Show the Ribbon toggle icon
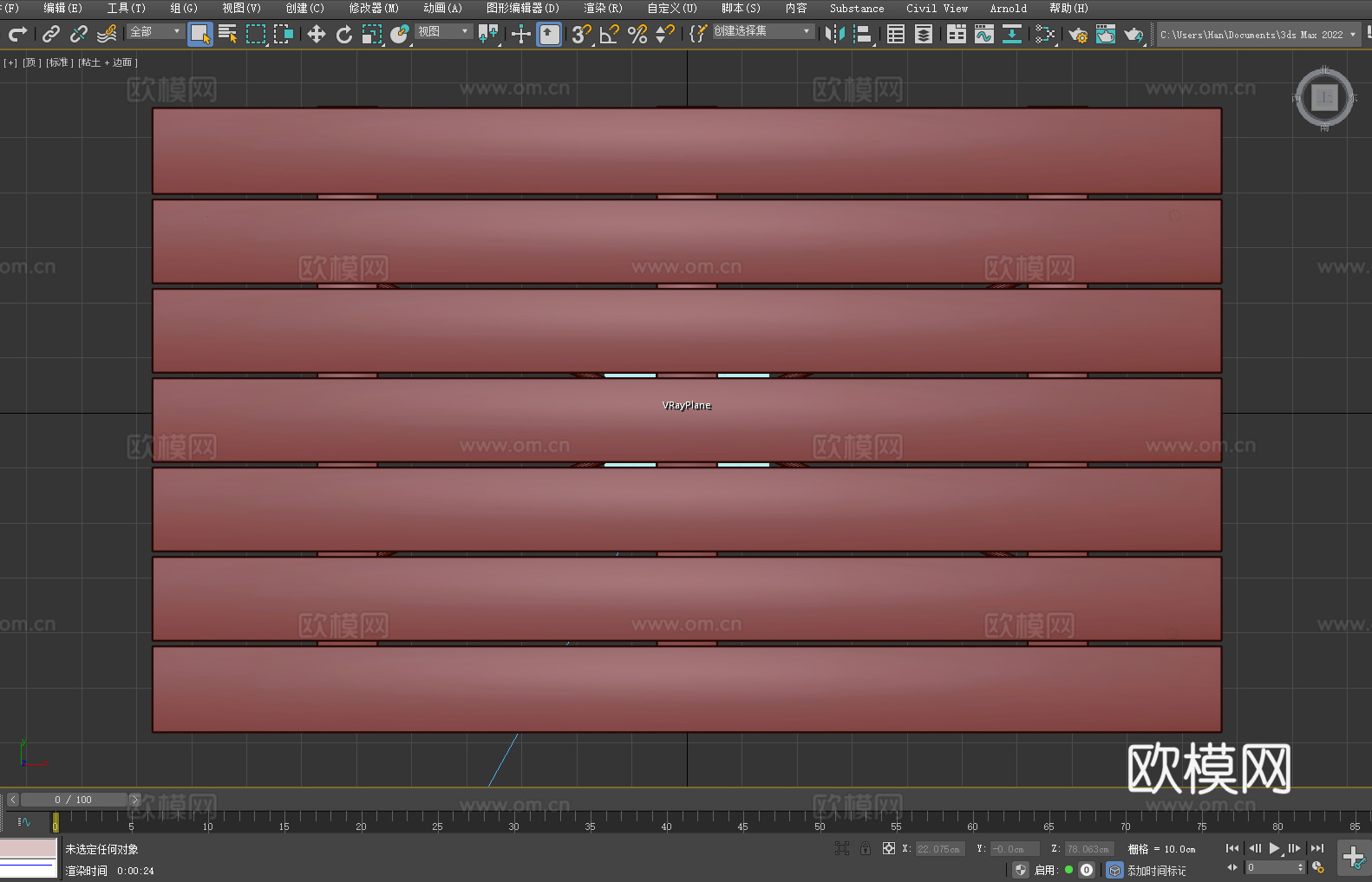This screenshot has height=882, width=1372. pos(957,34)
